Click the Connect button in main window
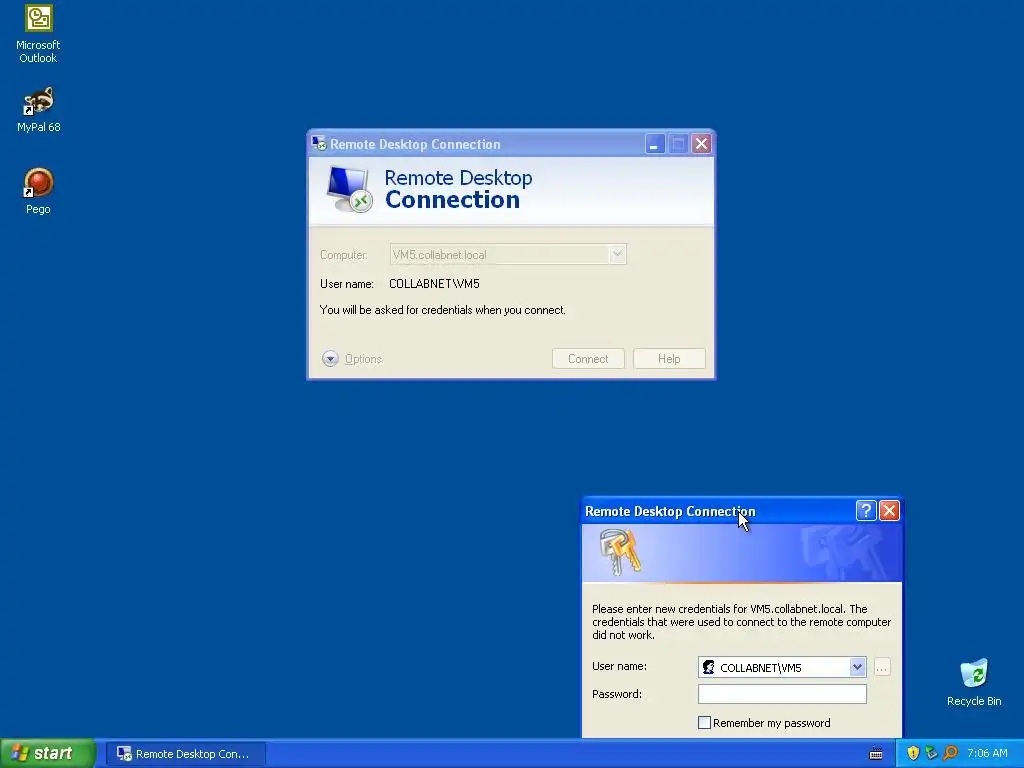This screenshot has height=768, width=1024. [588, 359]
